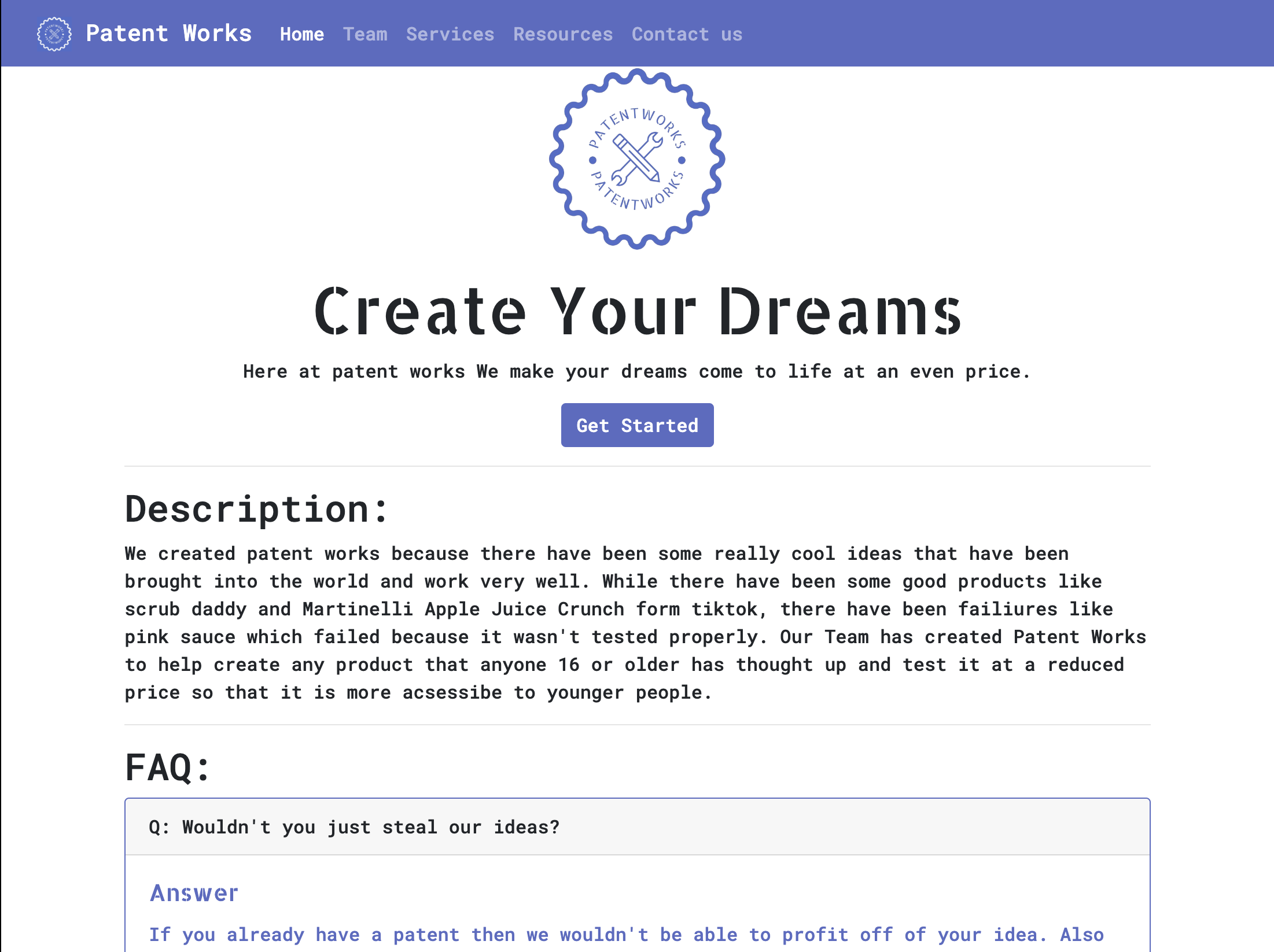Select the Services navigation tab

coord(450,34)
